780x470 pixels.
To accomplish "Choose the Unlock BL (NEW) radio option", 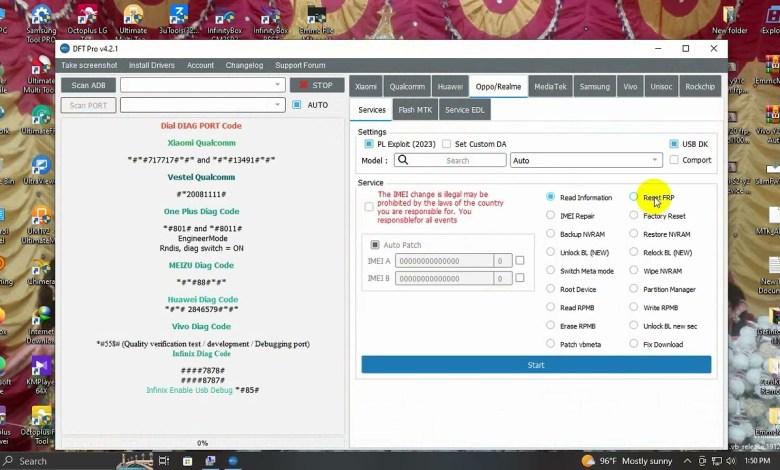I will (x=551, y=253).
